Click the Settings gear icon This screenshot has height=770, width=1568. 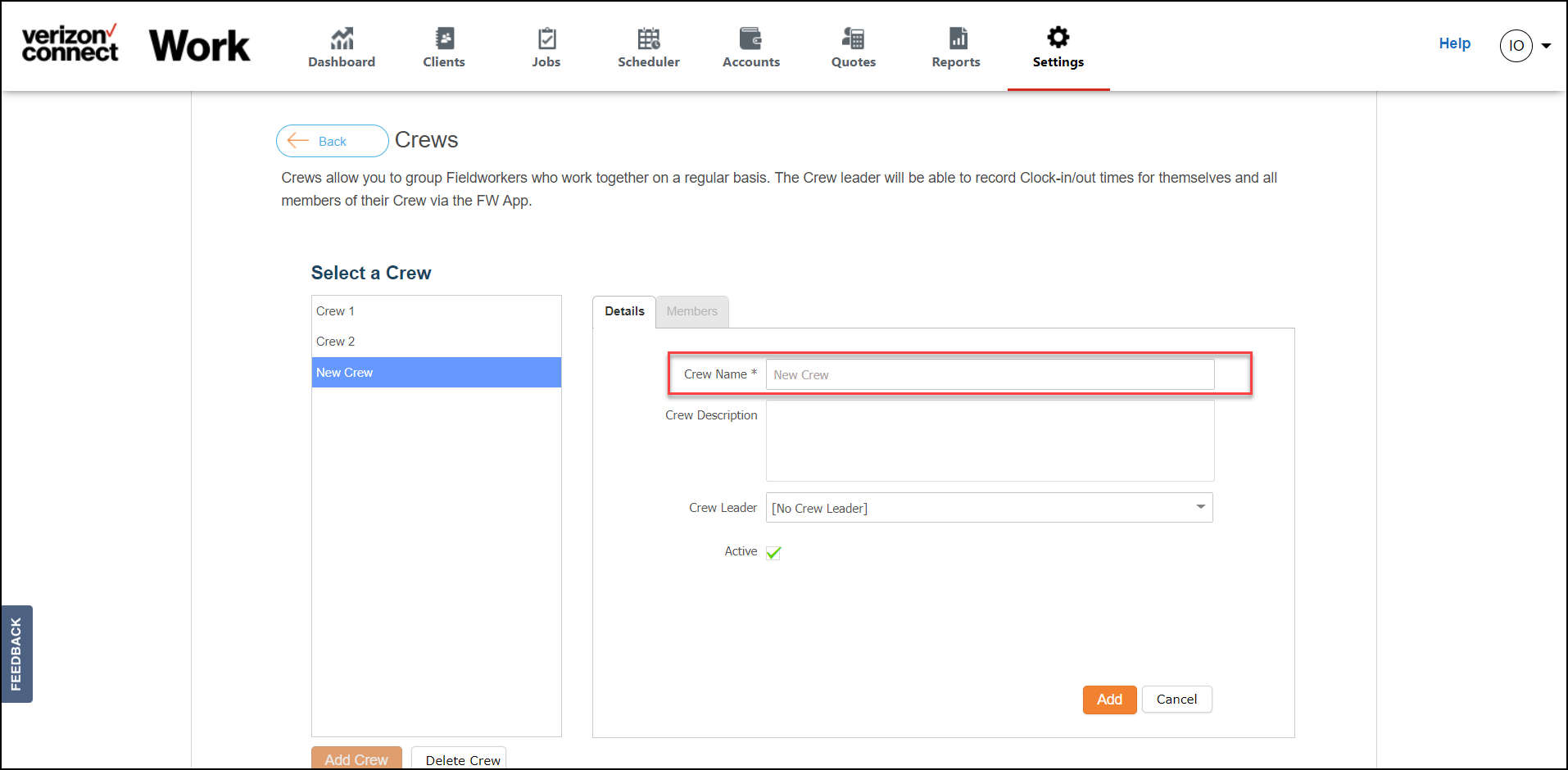coord(1058,37)
